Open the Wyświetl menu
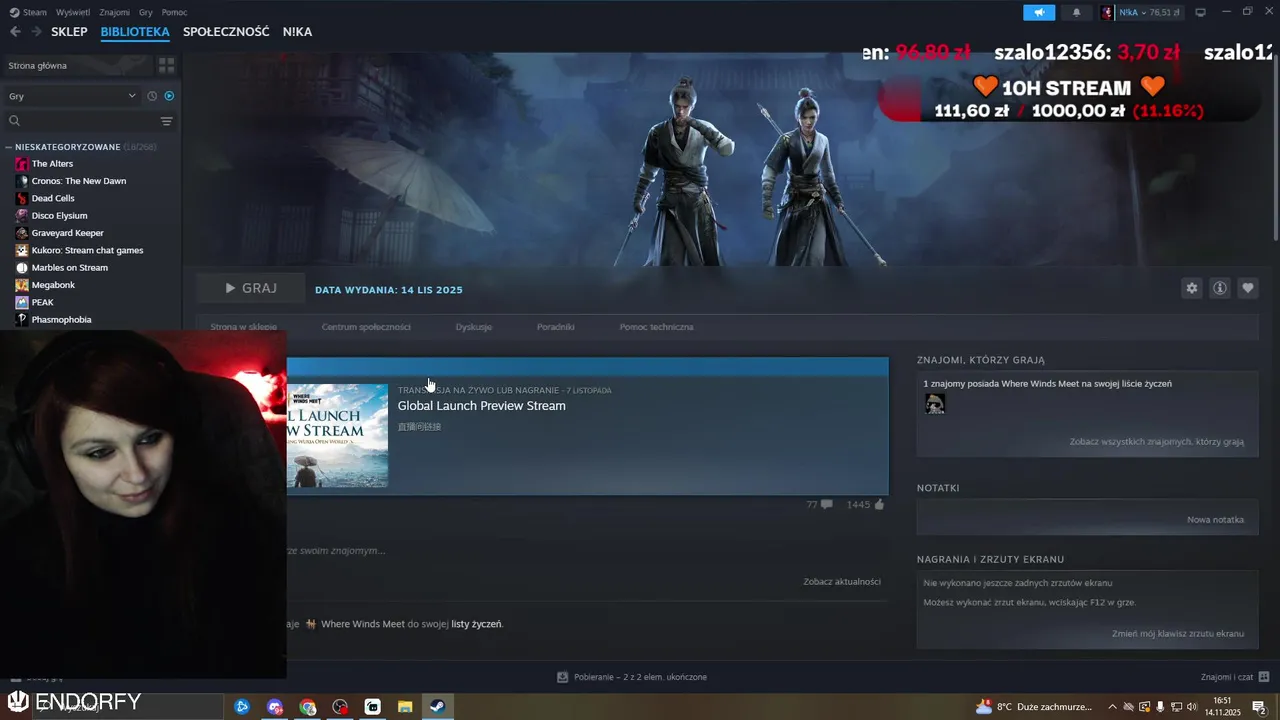 pos(72,12)
